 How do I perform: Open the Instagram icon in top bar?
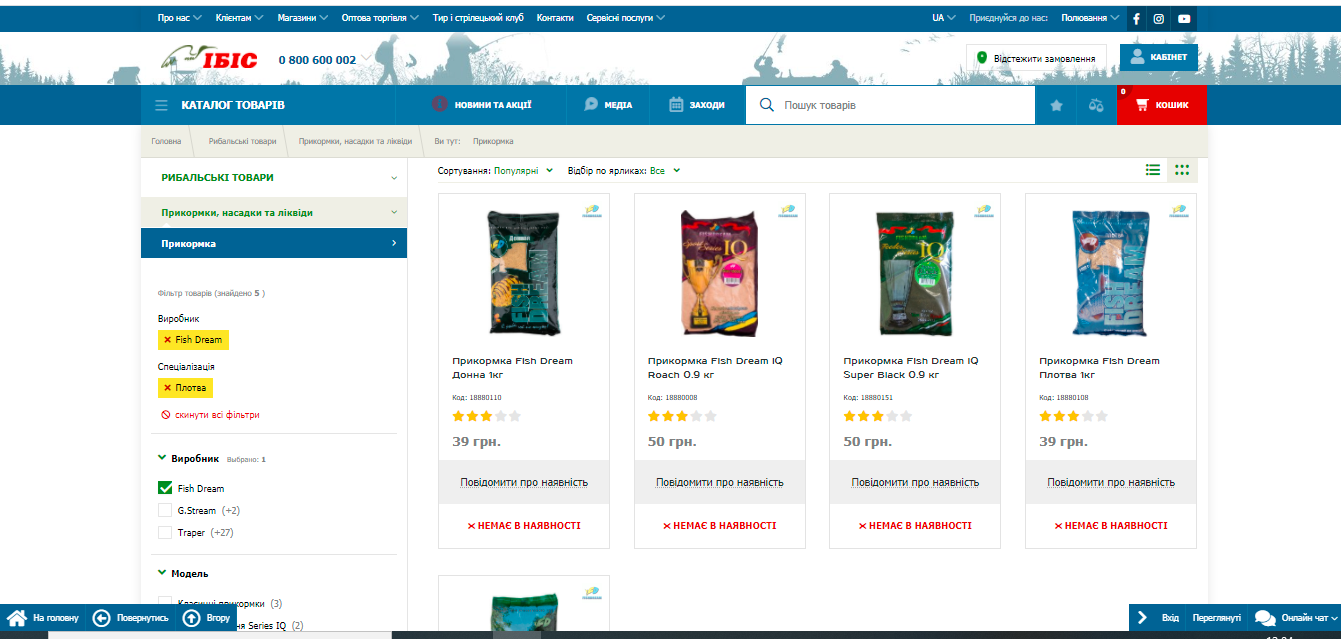tap(1159, 18)
